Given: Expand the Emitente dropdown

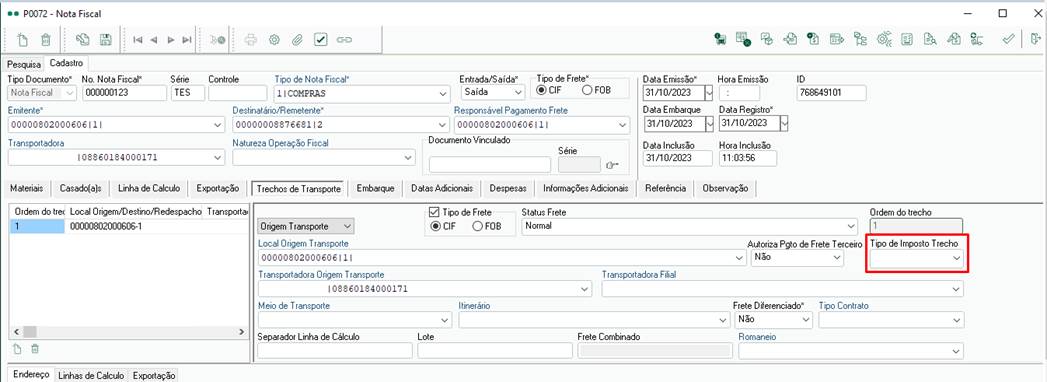Looking at the screenshot, I should [218, 125].
